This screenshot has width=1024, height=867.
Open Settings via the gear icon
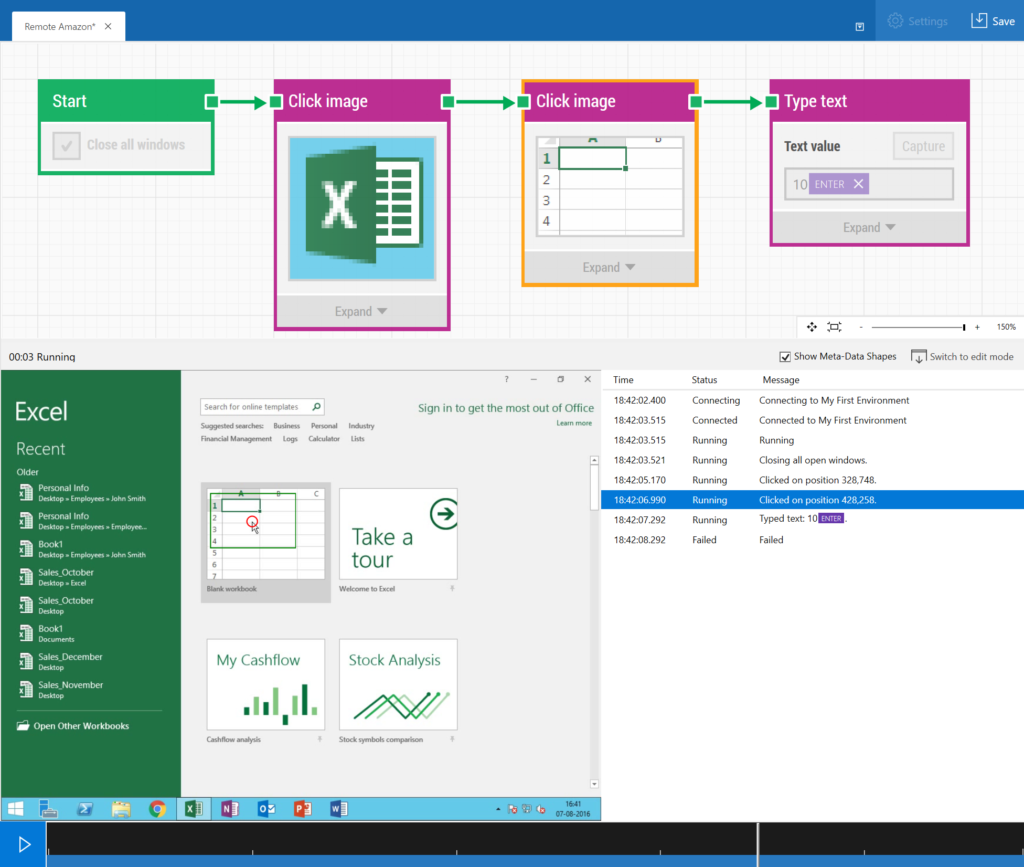click(x=895, y=21)
